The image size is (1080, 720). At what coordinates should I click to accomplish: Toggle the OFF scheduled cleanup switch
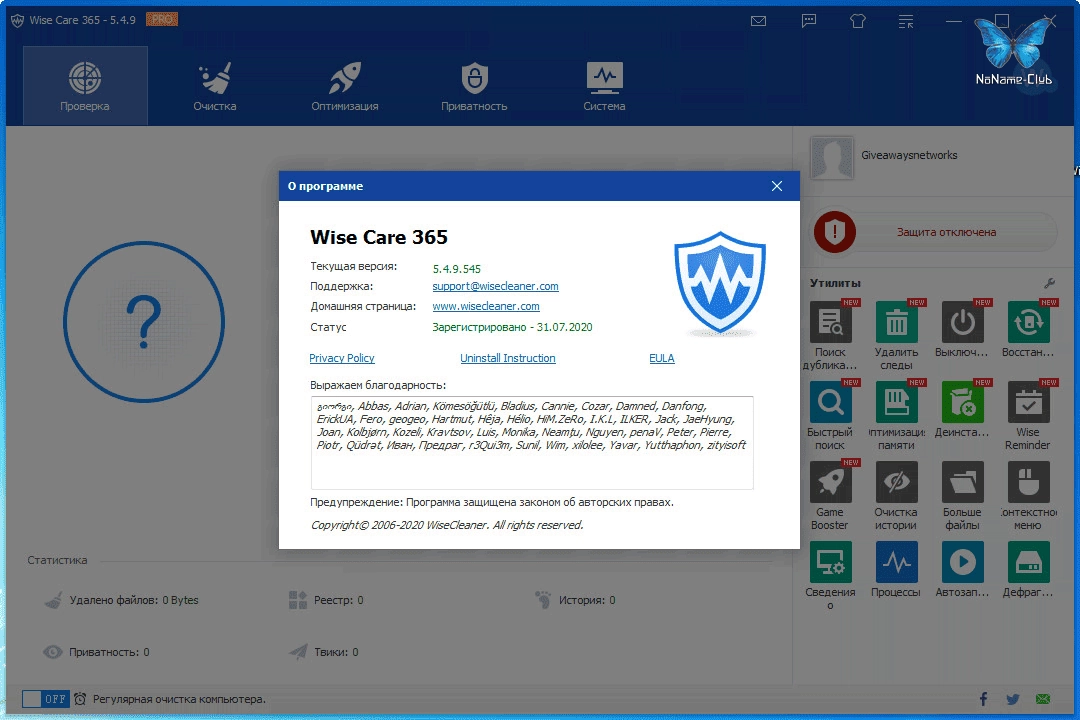tap(45, 699)
